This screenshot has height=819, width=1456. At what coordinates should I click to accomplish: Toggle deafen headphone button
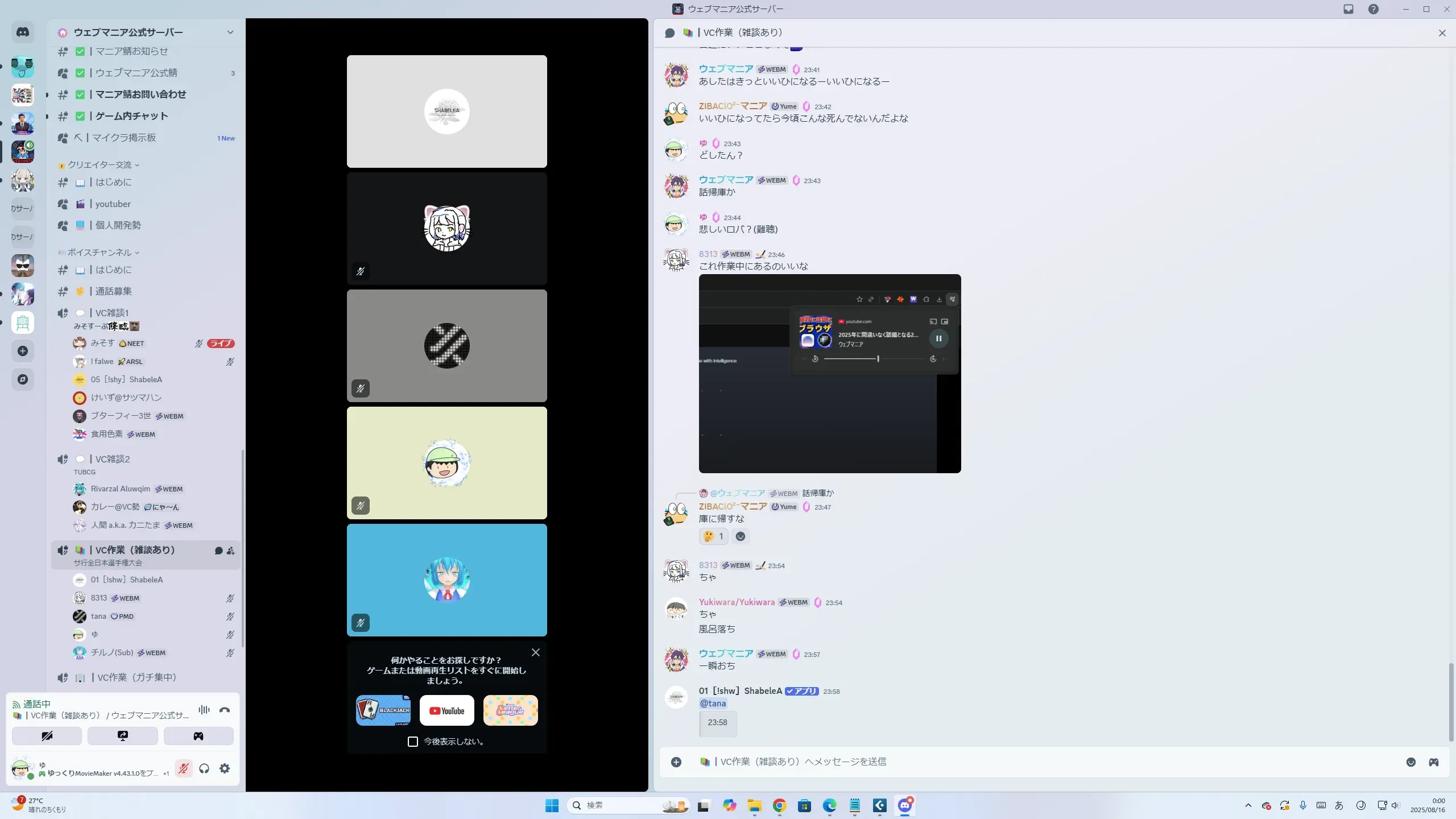tap(204, 769)
